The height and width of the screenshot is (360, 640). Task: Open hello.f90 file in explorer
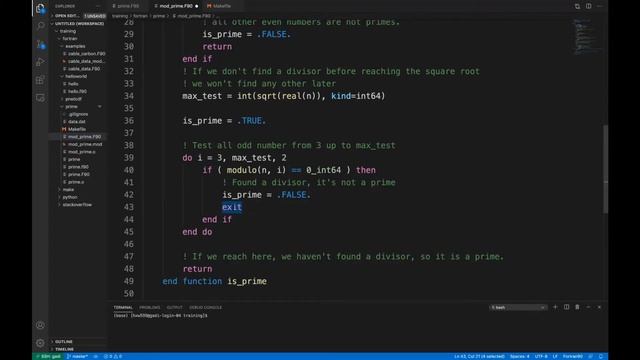click(x=77, y=91)
